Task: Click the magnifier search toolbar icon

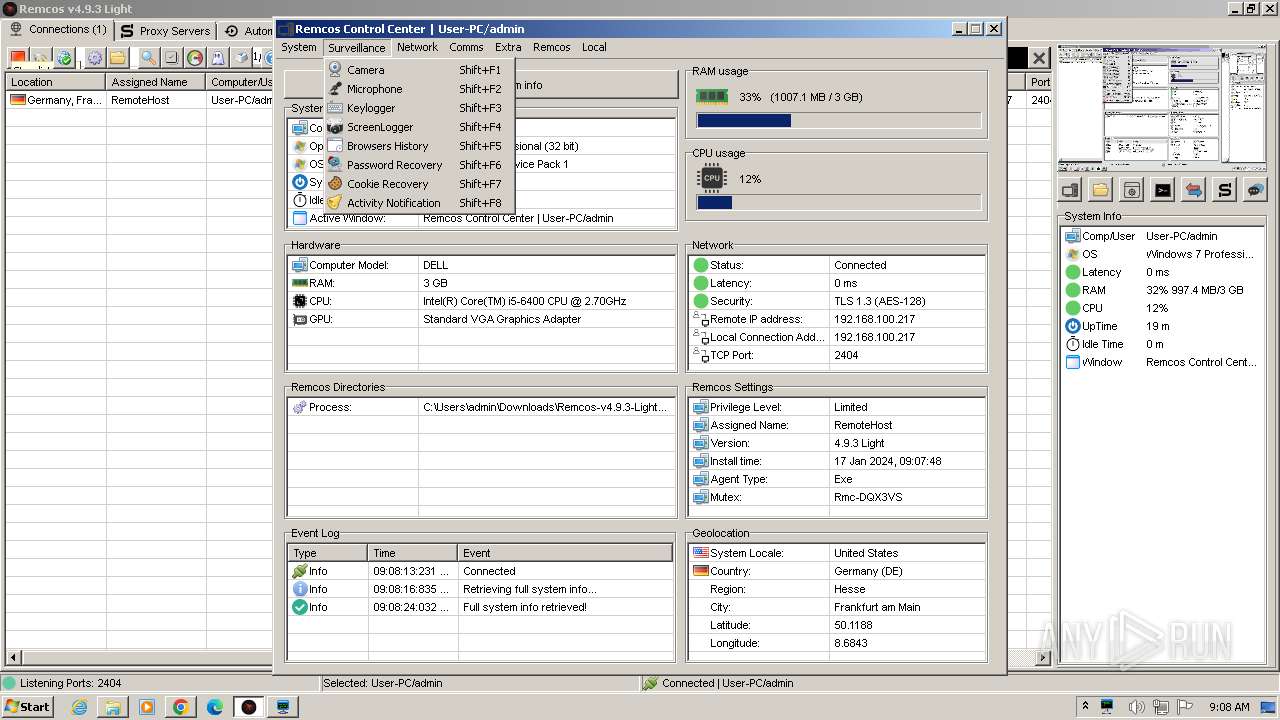Action: 148,58
